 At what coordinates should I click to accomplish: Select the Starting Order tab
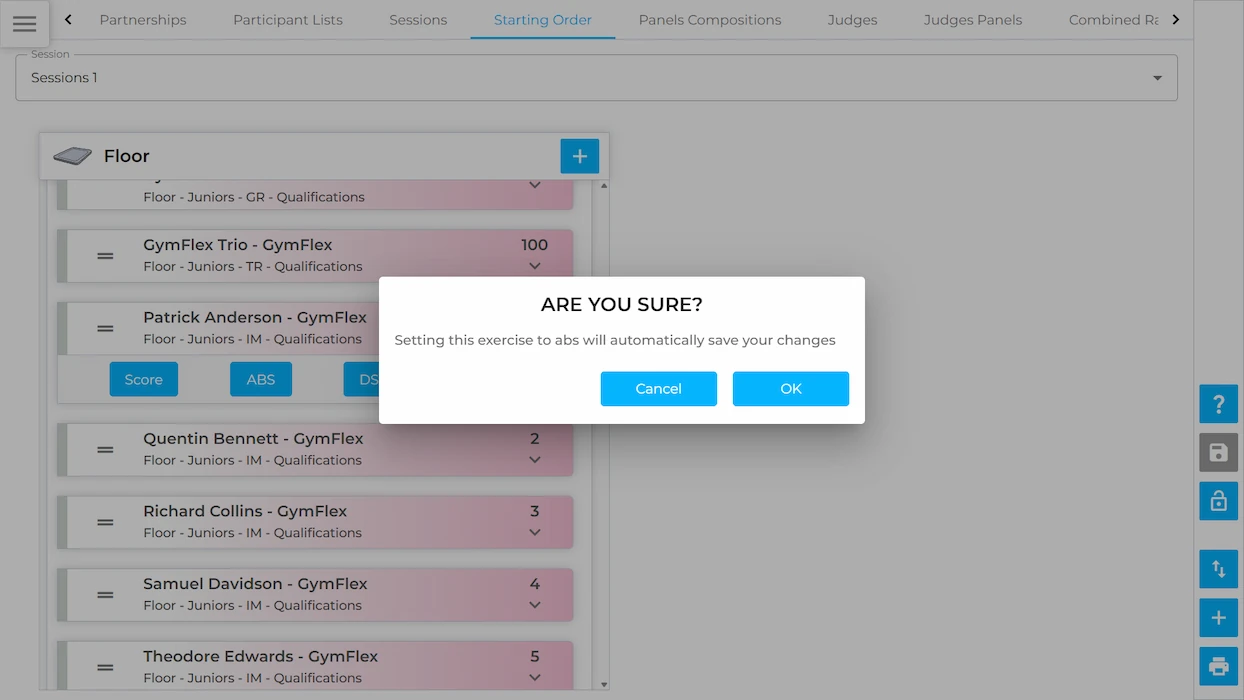point(543,20)
